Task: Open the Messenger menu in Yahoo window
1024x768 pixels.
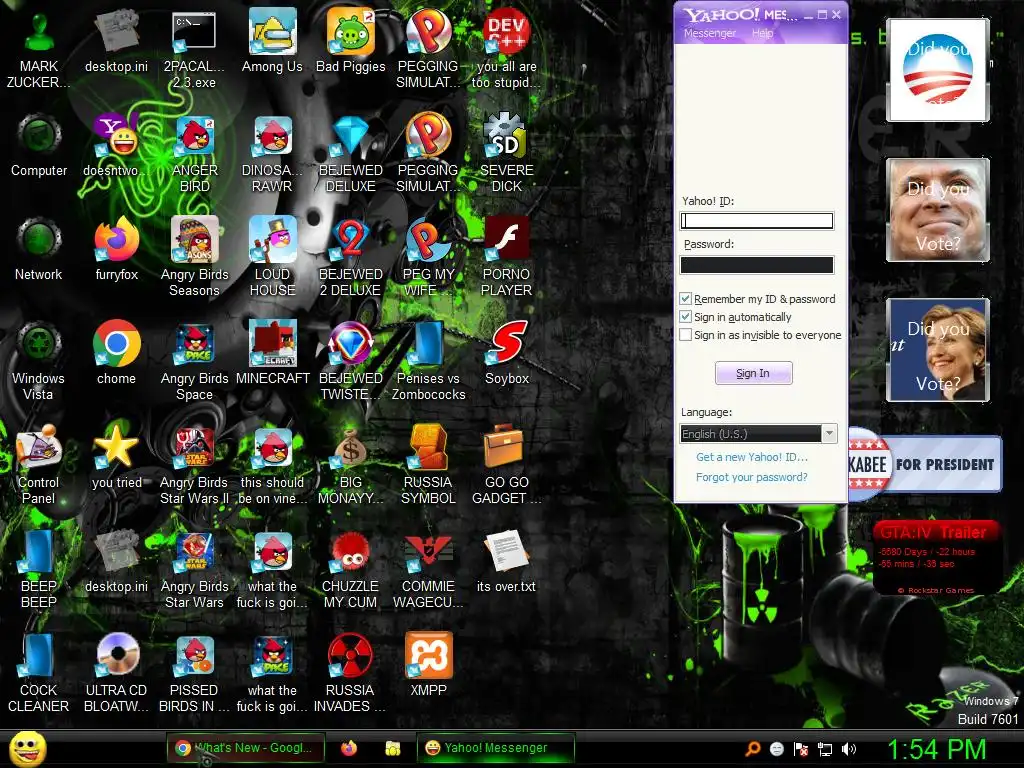Action: pos(710,33)
